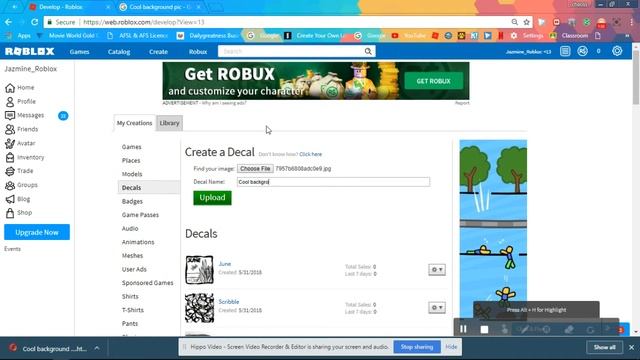This screenshot has height=360, width=640.
Task: Click Stop sharing button
Action: [417, 347]
